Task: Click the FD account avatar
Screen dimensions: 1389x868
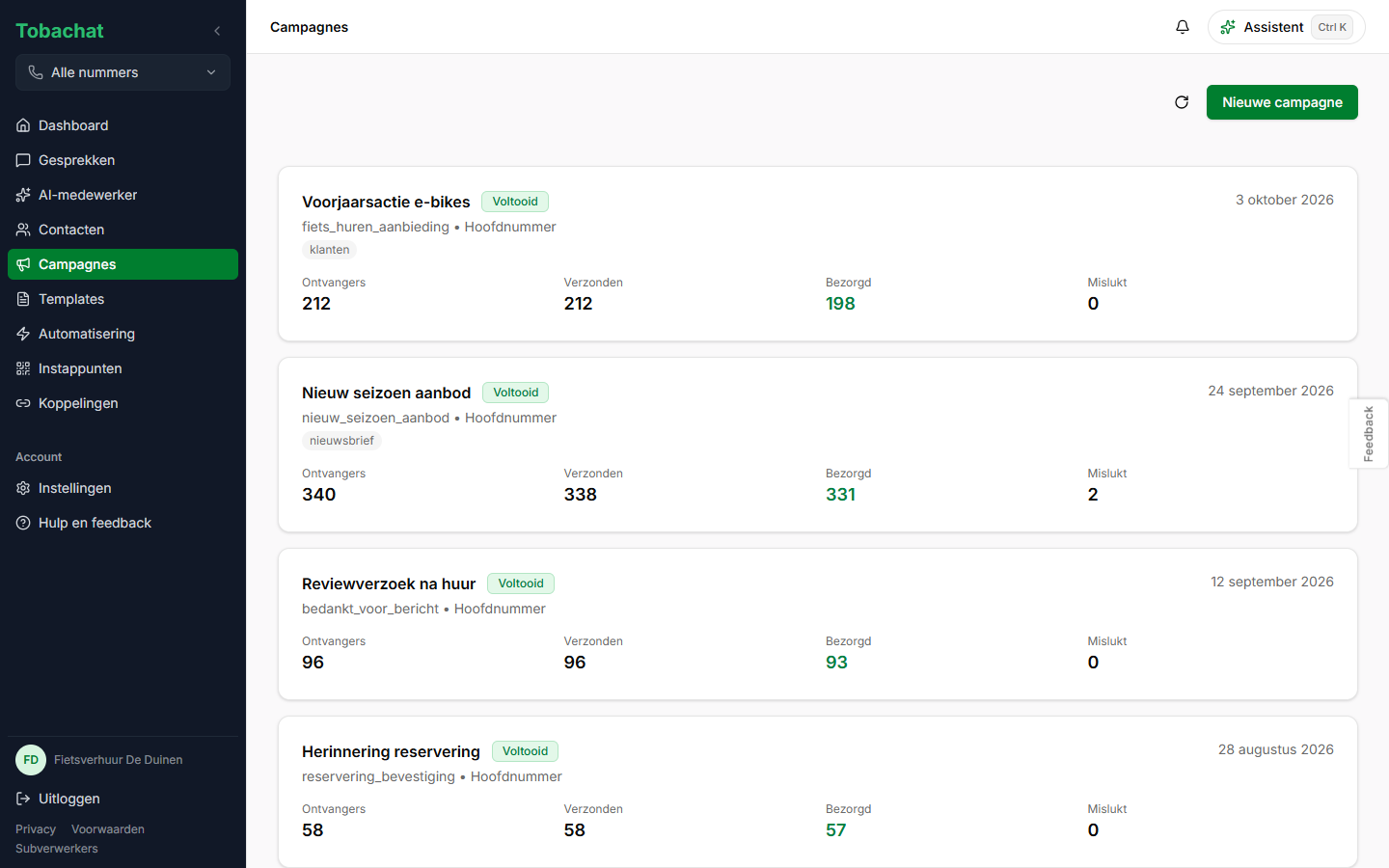Action: click(31, 760)
